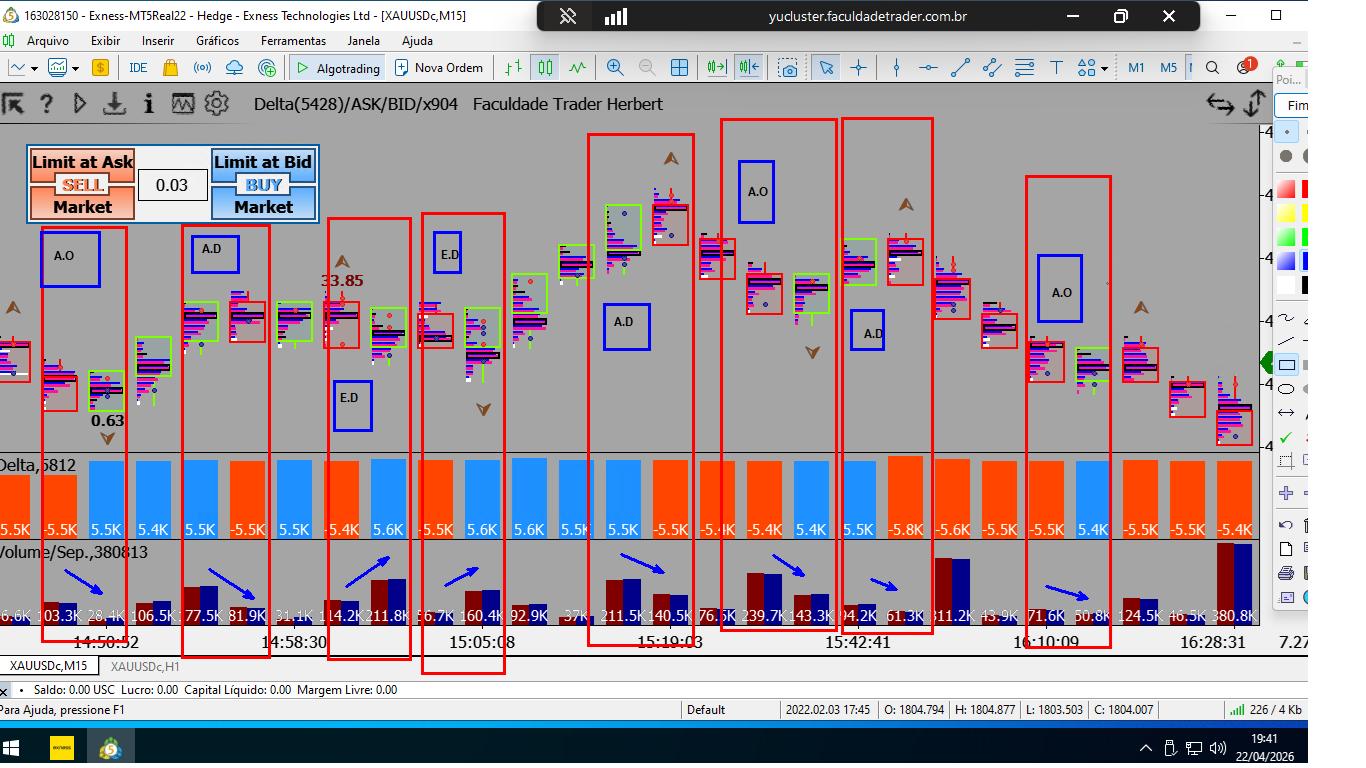Insert a text label with T tool
The image size is (1366, 768).
[1056, 68]
